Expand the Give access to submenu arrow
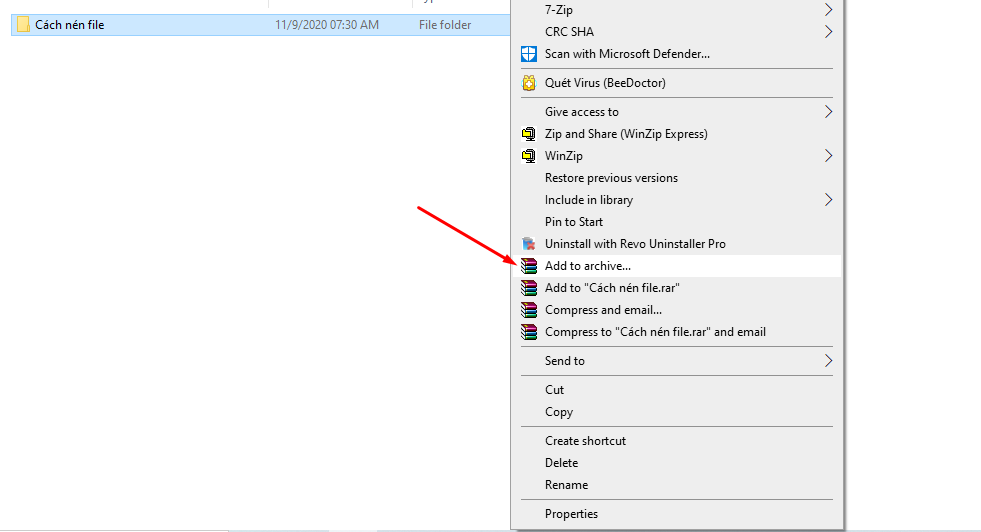Viewport: 981px width, 532px height. coord(828,111)
